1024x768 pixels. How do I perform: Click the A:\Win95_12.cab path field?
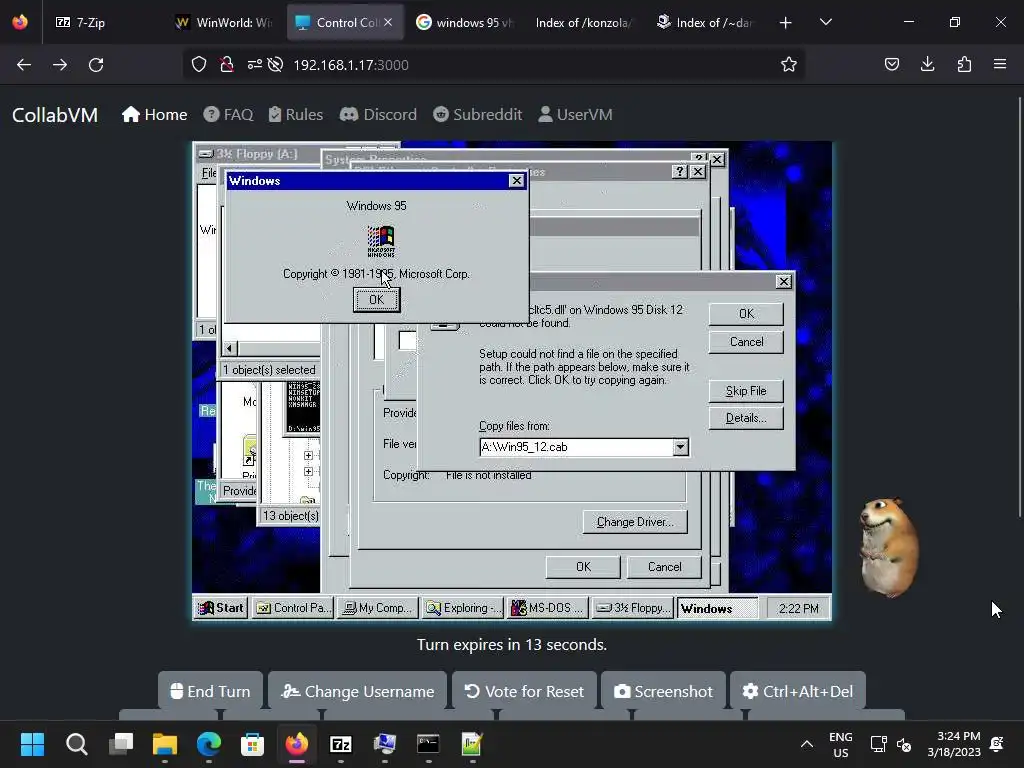pos(577,447)
